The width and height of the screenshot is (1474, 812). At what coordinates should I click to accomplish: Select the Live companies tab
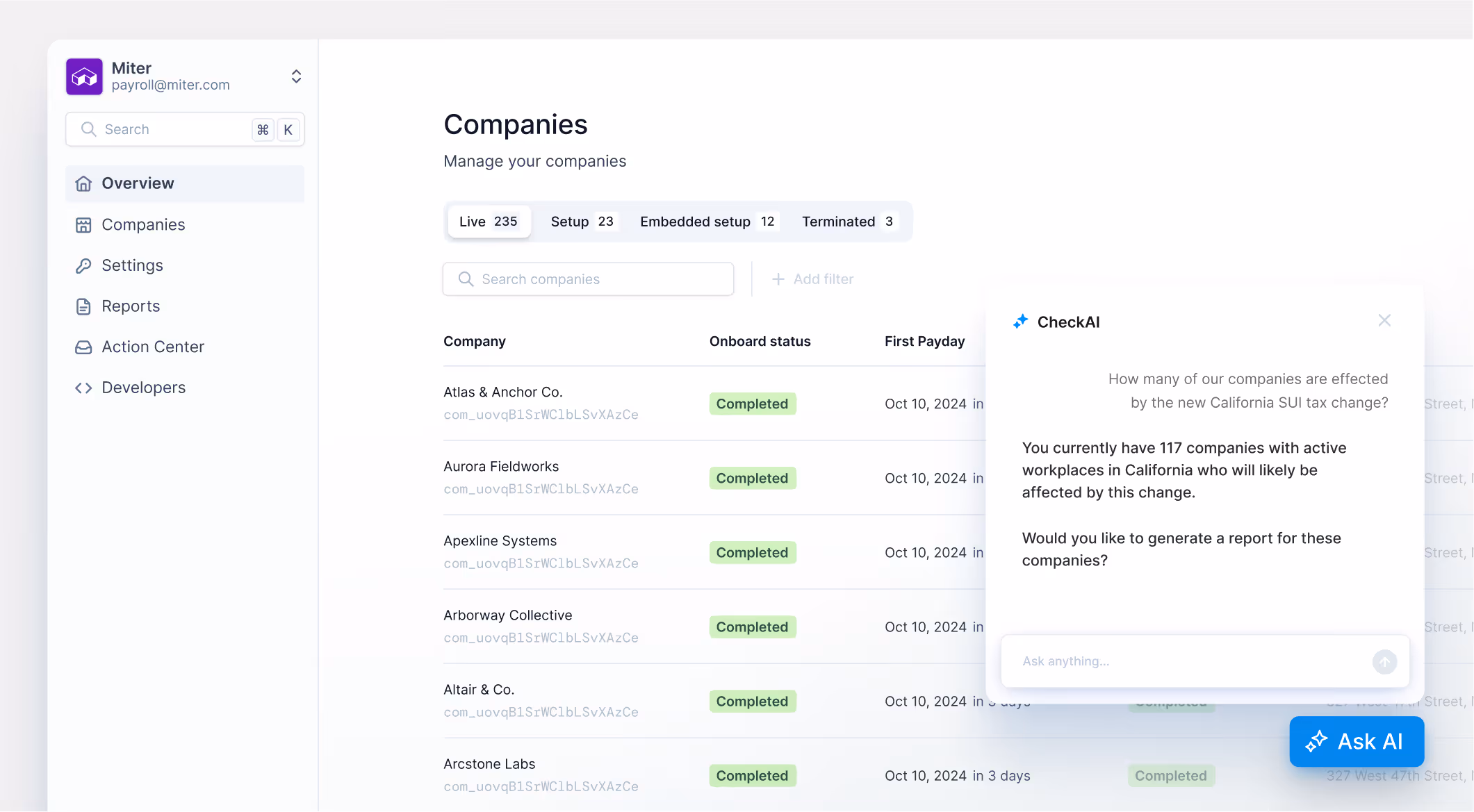[489, 222]
